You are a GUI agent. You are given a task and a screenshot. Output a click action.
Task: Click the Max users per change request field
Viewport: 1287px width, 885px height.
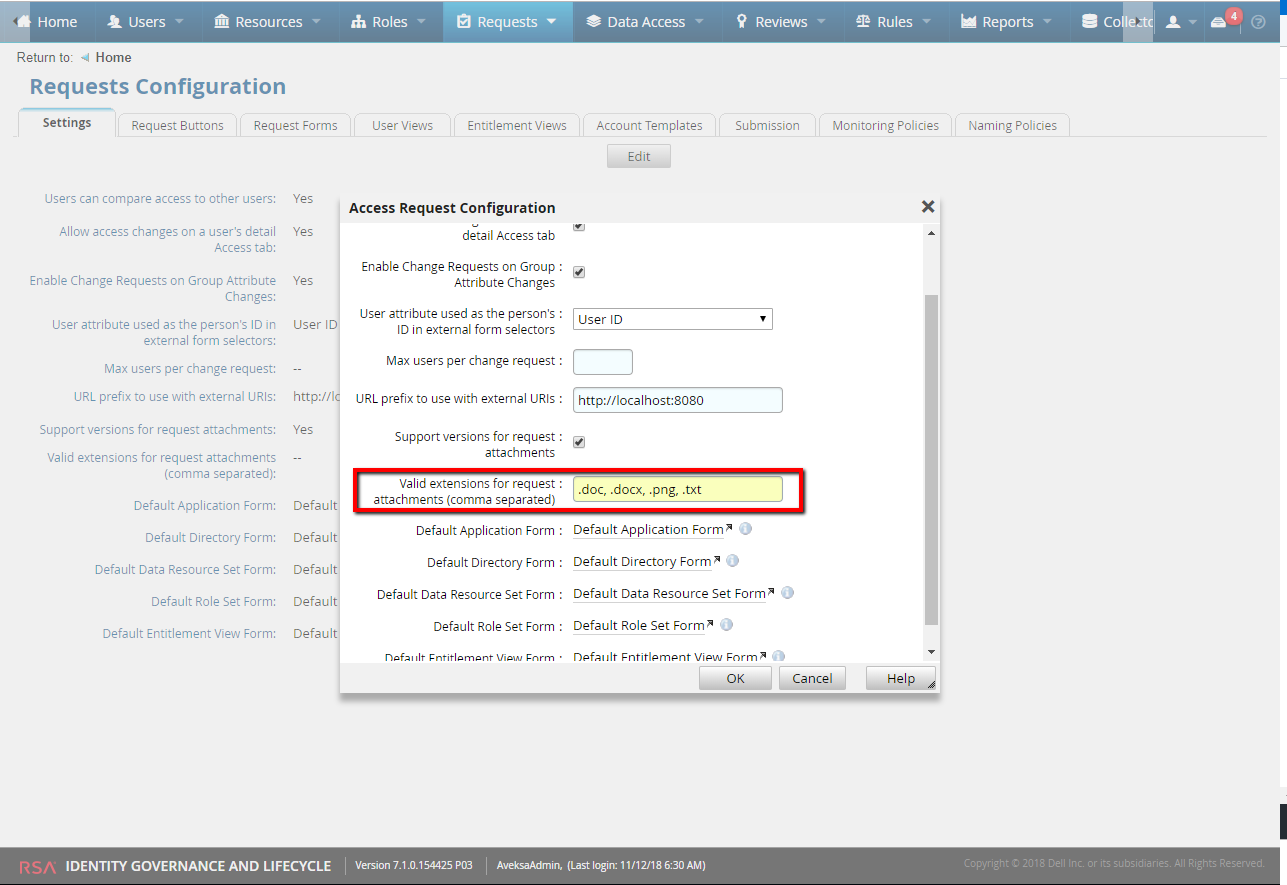click(x=602, y=361)
